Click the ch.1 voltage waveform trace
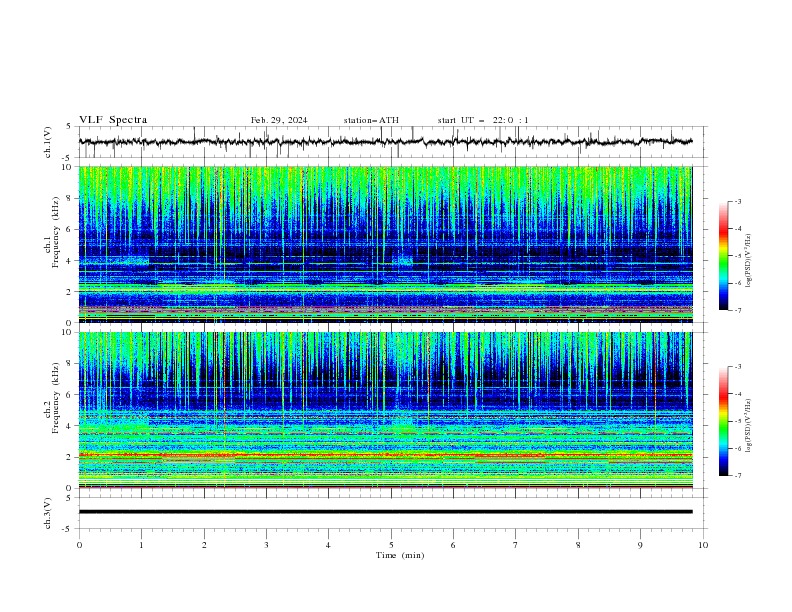792x612 pixels. 385,142
